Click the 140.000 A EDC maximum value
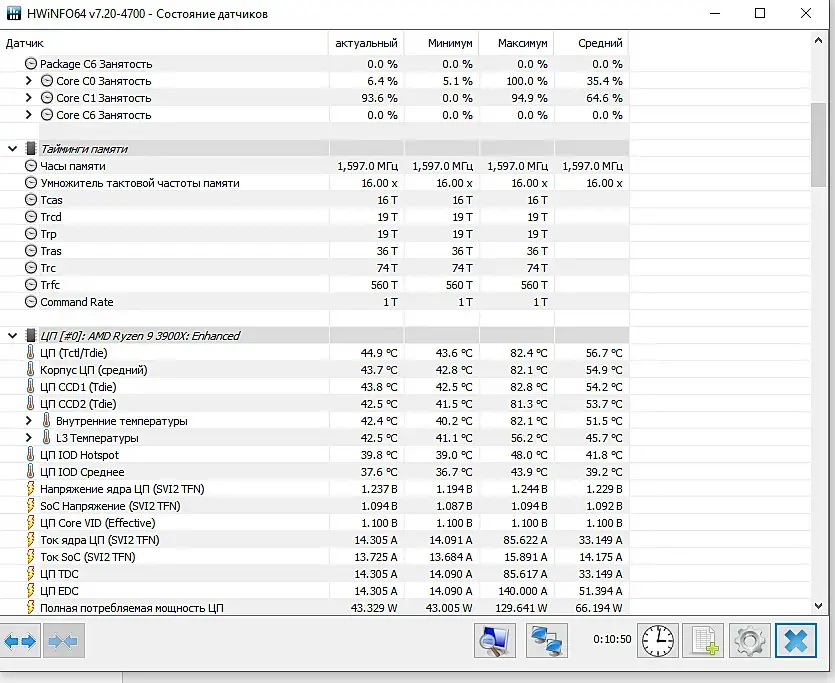The height and width of the screenshot is (683, 835). pyautogui.click(x=523, y=591)
